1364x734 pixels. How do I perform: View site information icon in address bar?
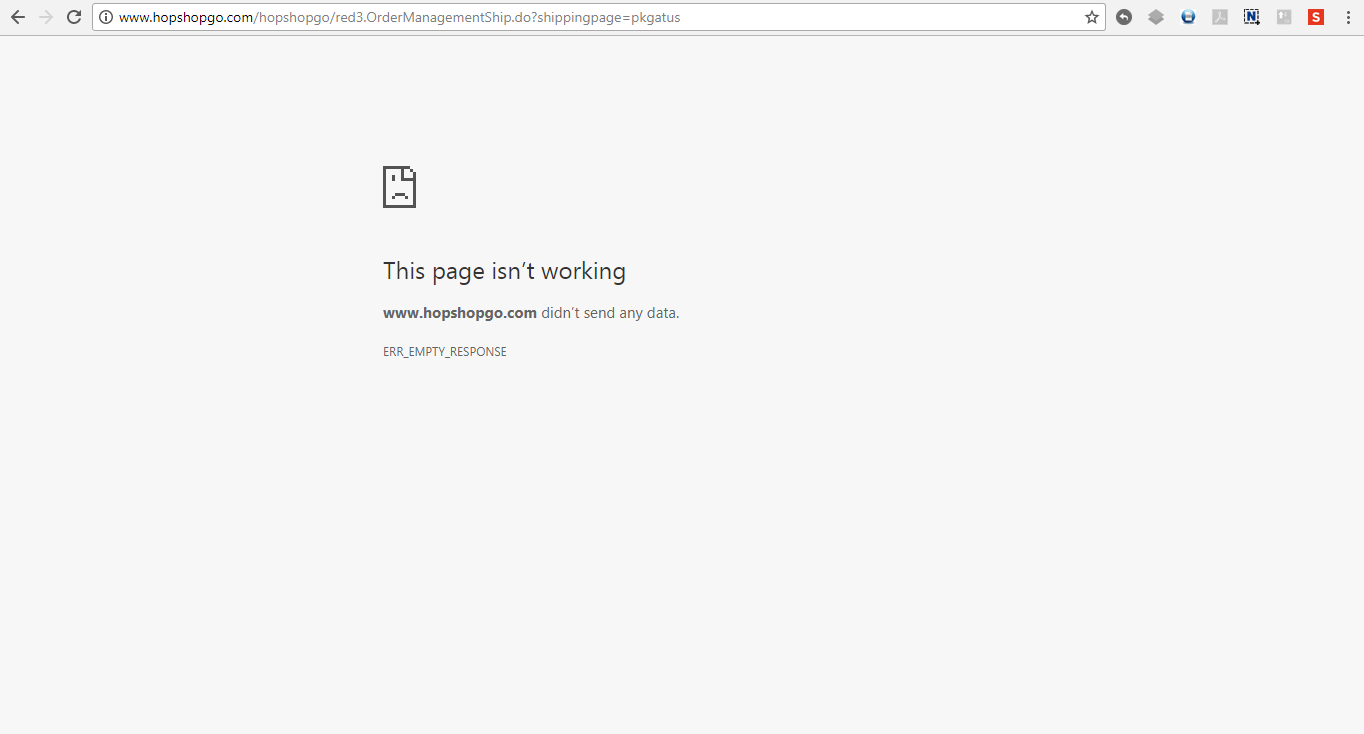(106, 17)
